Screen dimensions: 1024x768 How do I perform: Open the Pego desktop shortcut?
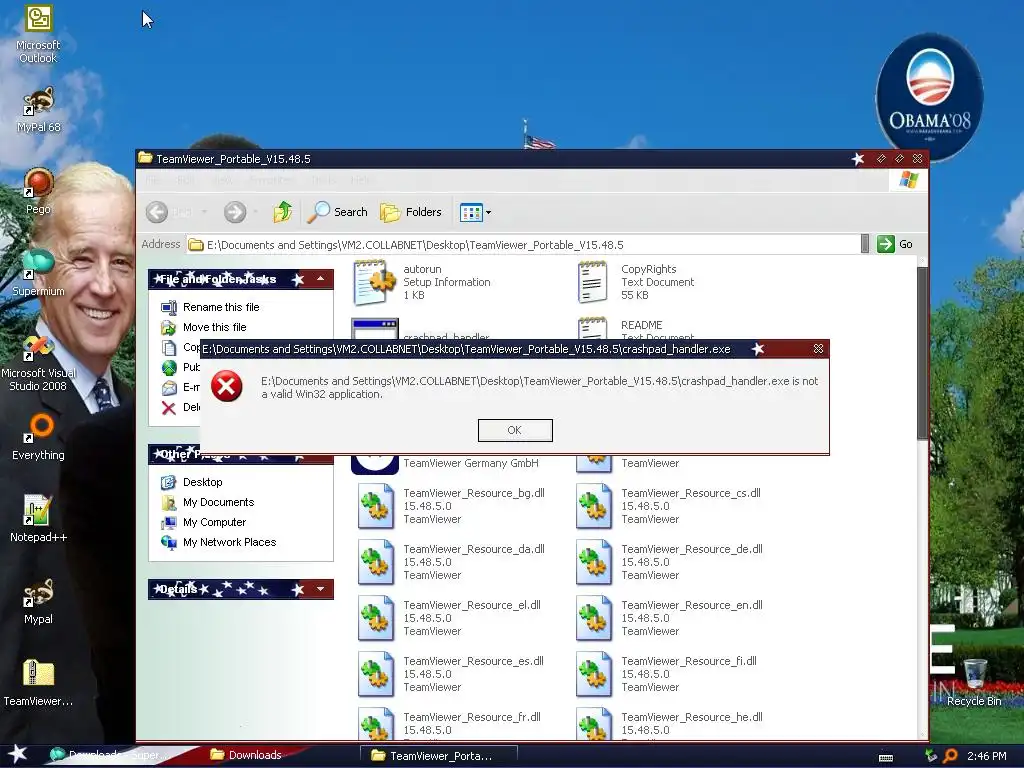38,191
